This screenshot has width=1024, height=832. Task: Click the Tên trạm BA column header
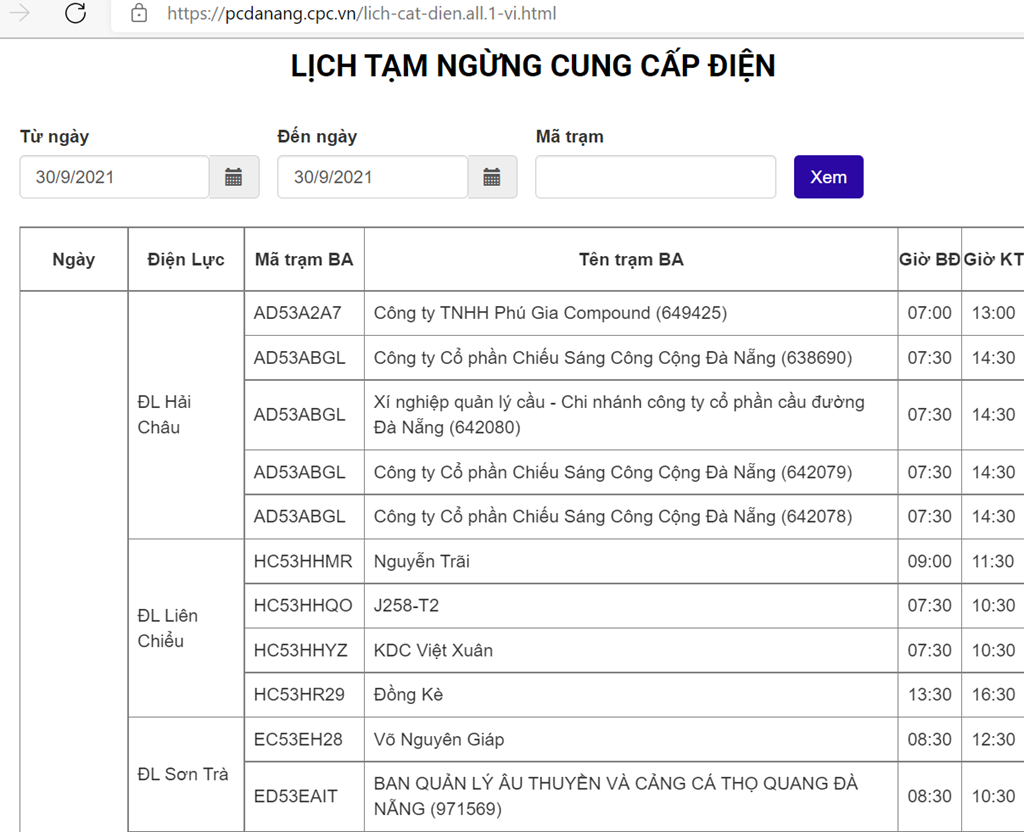[631, 259]
